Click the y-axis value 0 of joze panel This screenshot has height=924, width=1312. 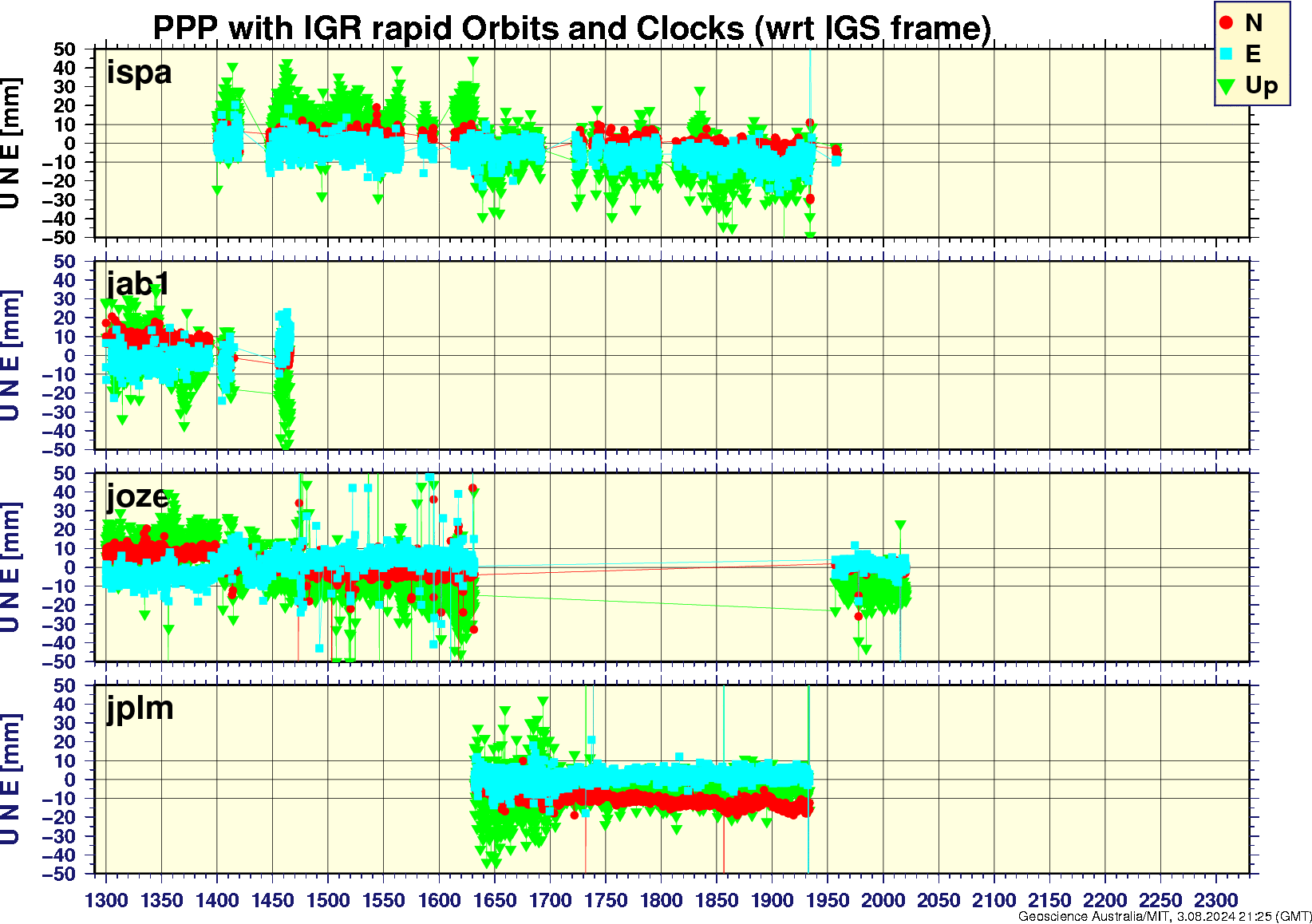pyautogui.click(x=70, y=568)
